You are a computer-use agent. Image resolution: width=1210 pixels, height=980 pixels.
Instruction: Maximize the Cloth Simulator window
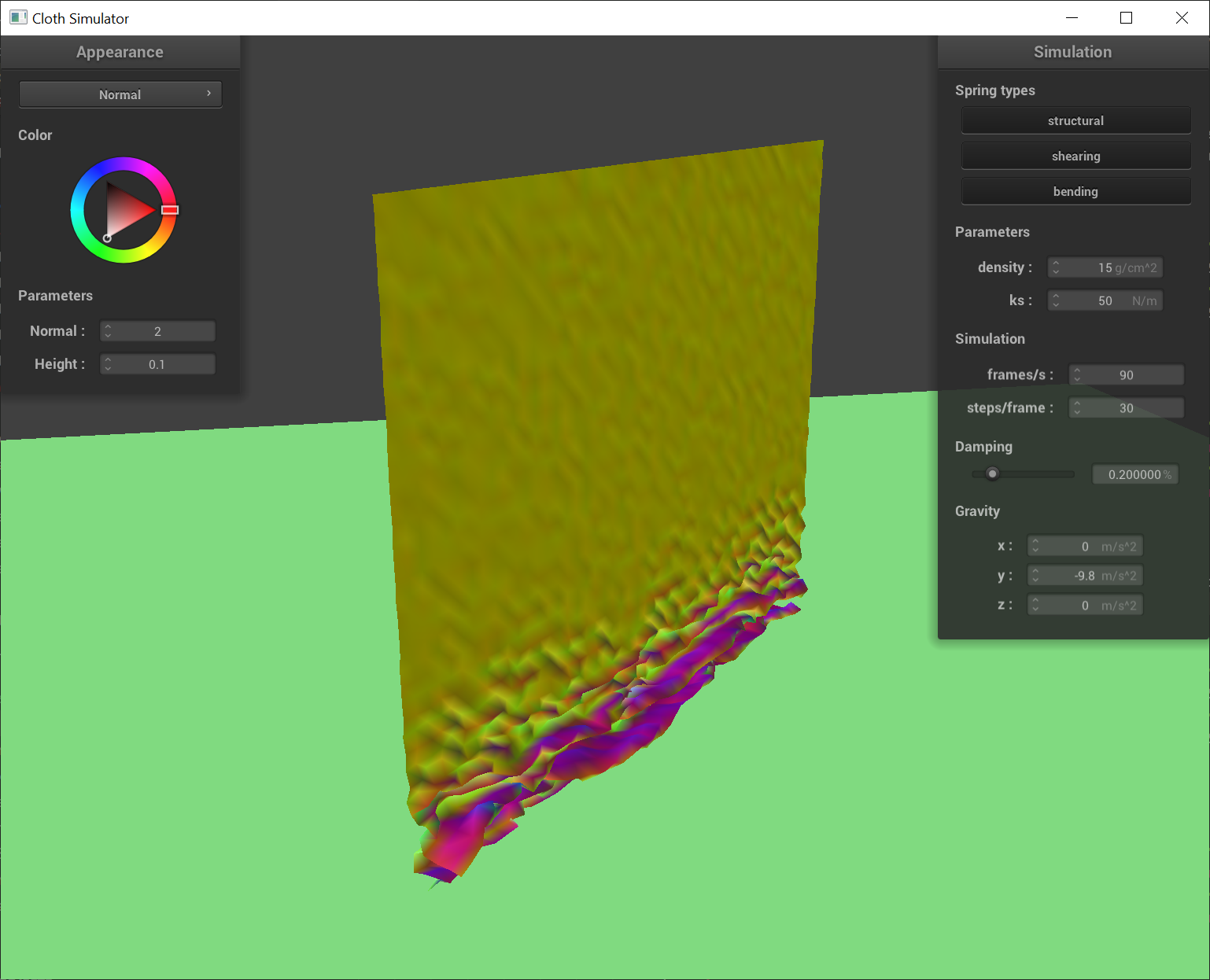pos(1126,17)
